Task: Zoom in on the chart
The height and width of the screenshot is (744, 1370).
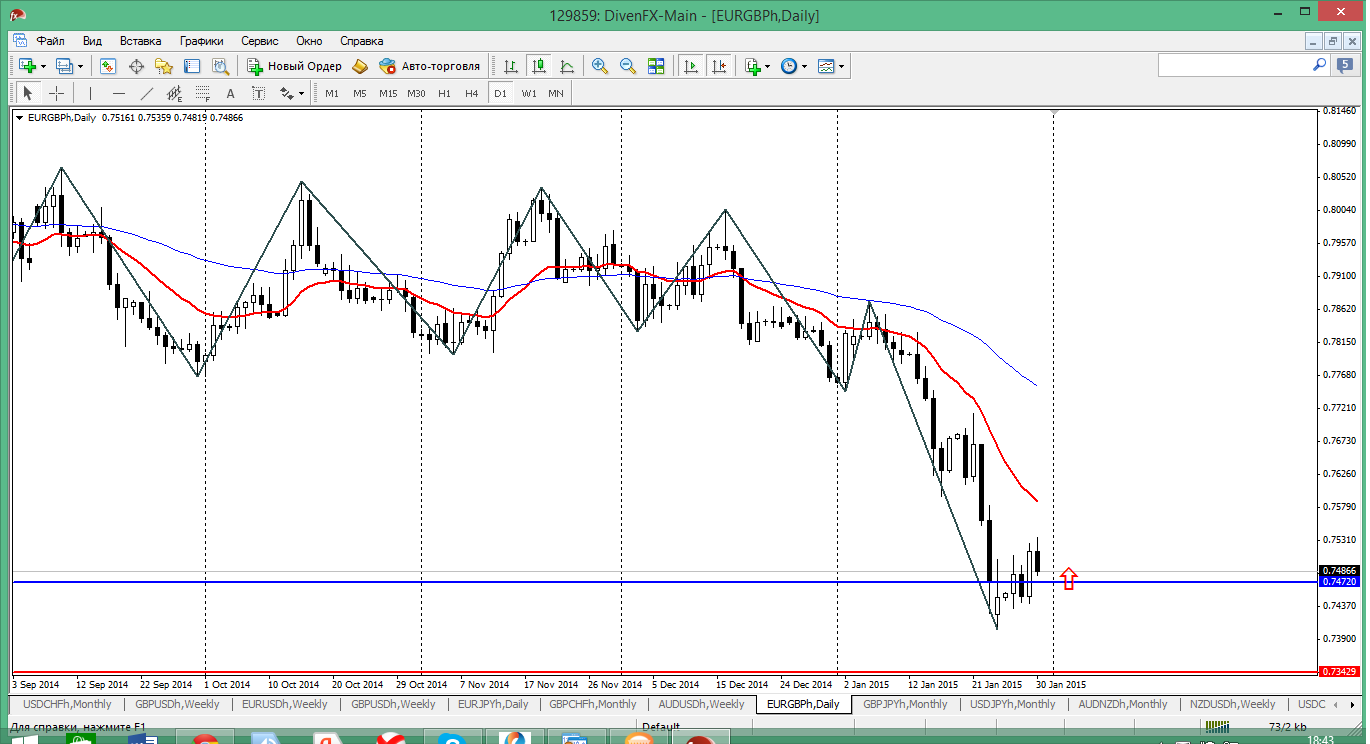Action: pos(600,66)
